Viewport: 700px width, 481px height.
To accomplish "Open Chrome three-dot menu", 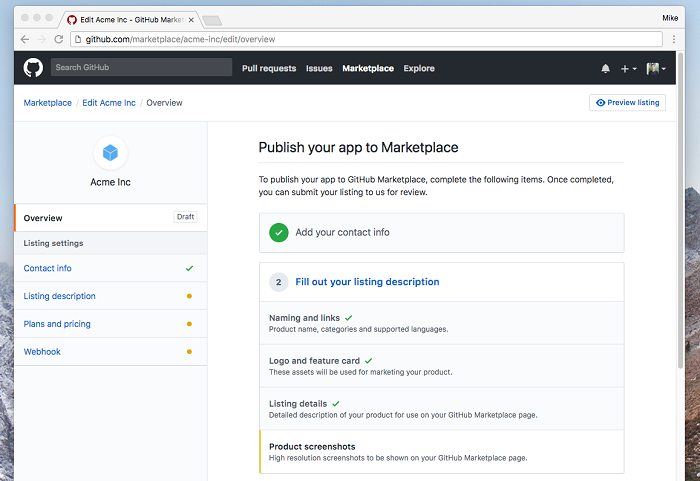I will click(x=674, y=39).
